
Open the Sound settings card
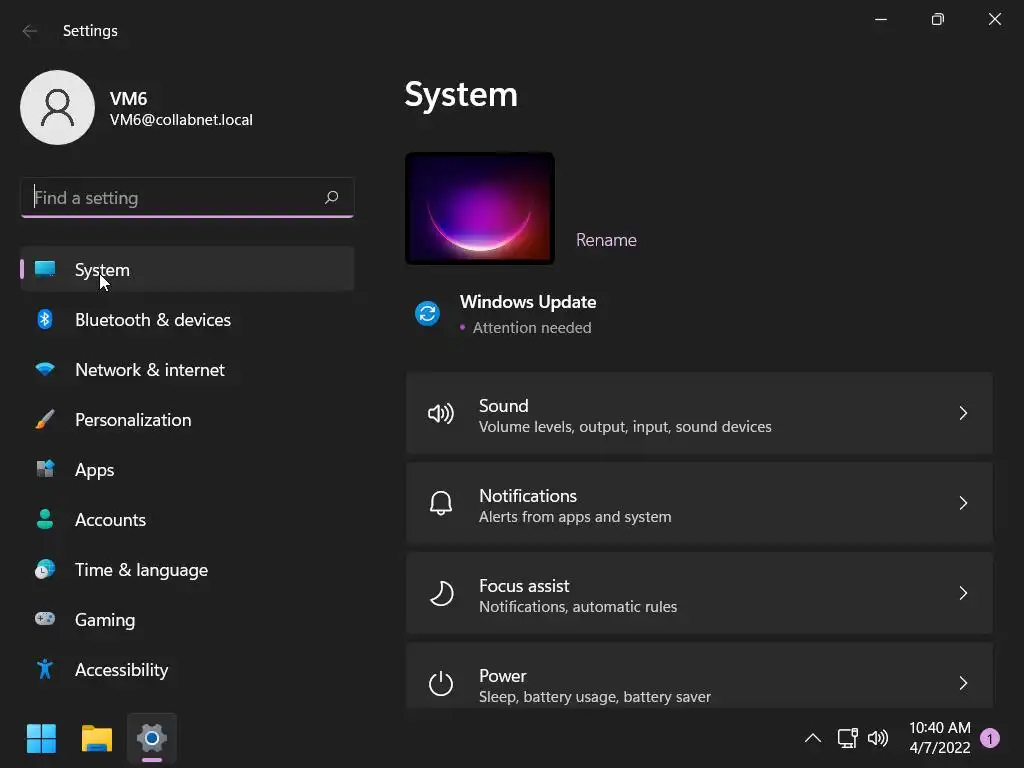pyautogui.click(x=699, y=413)
